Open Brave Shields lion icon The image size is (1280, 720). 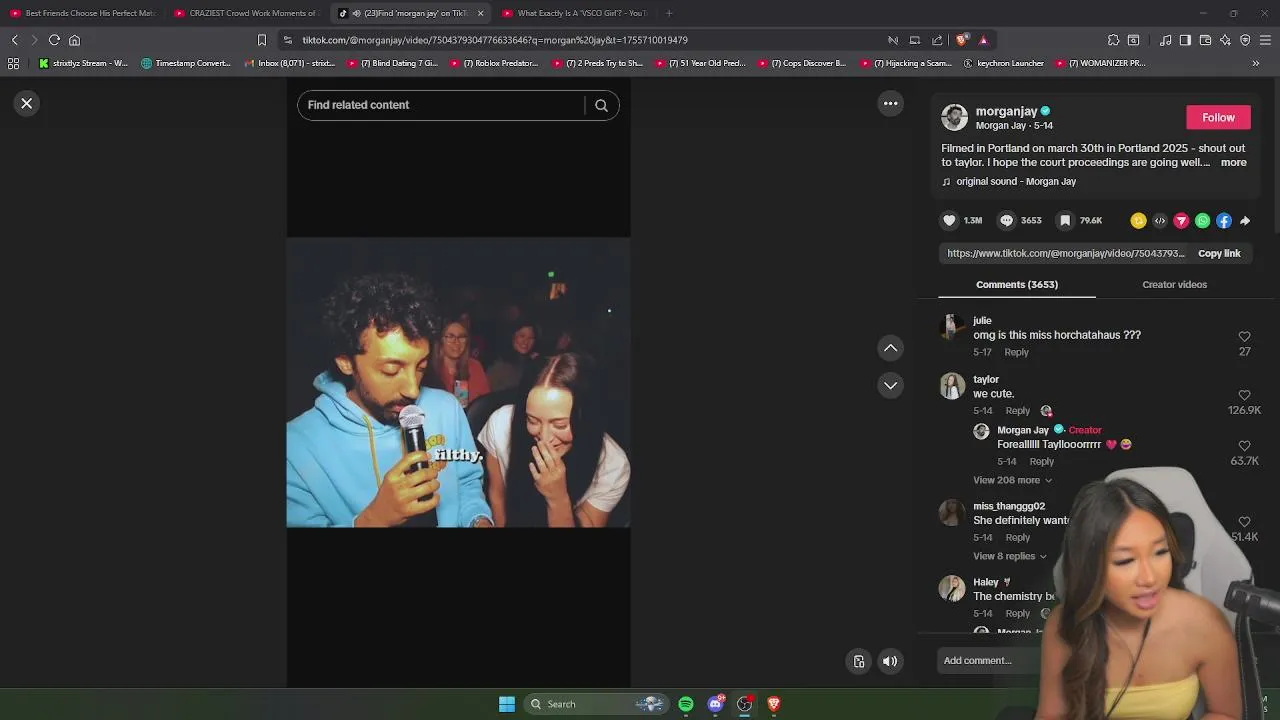[x=962, y=40]
